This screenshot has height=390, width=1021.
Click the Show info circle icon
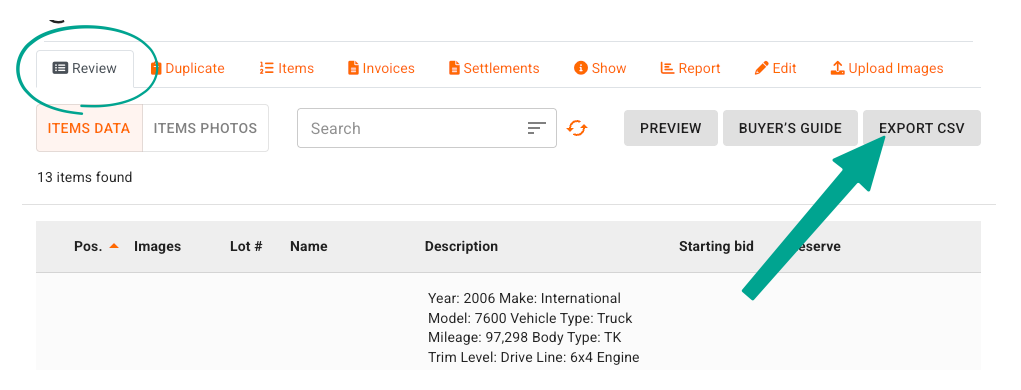coord(581,68)
